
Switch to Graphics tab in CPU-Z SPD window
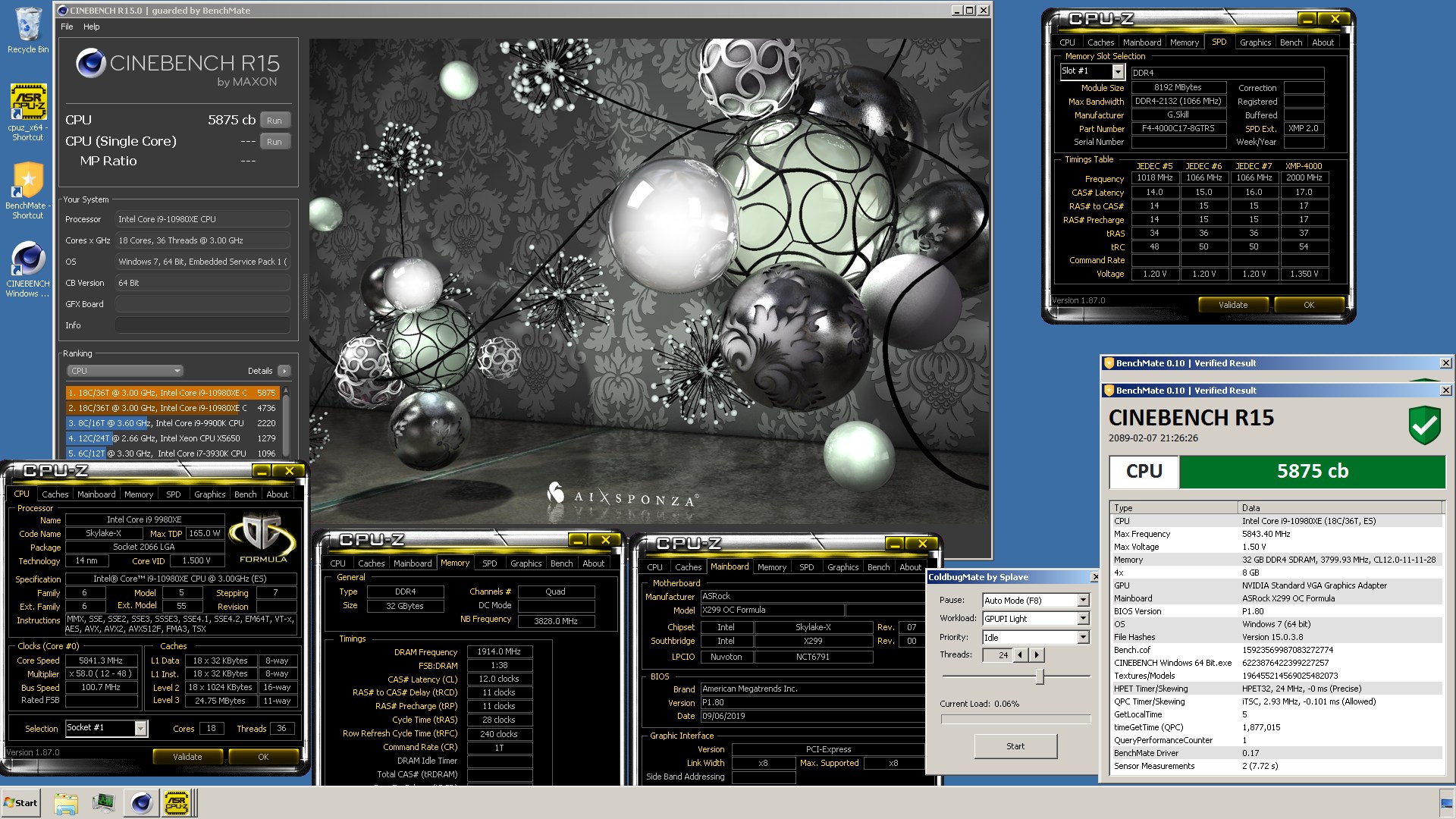pos(1255,42)
